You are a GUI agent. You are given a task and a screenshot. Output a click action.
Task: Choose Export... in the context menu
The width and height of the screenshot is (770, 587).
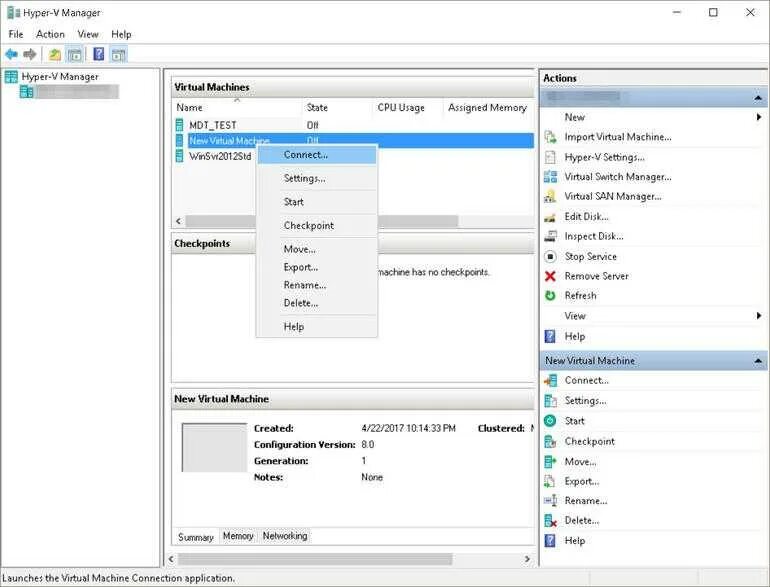click(x=317, y=267)
